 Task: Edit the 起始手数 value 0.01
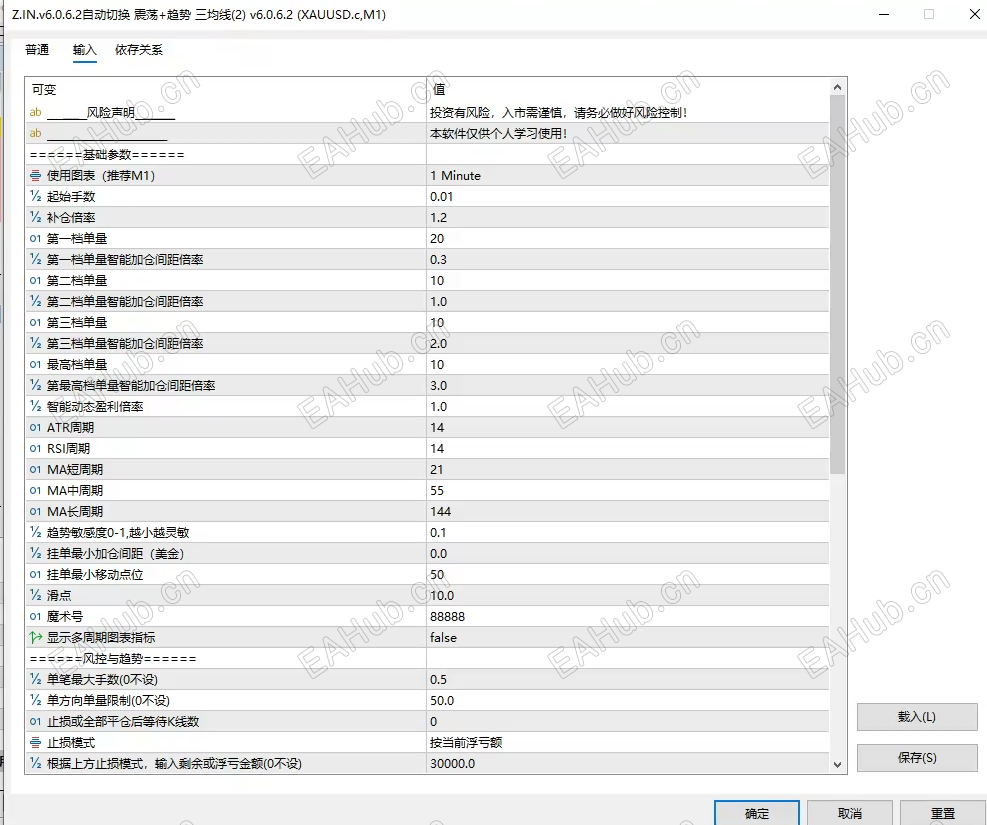[x=628, y=196]
